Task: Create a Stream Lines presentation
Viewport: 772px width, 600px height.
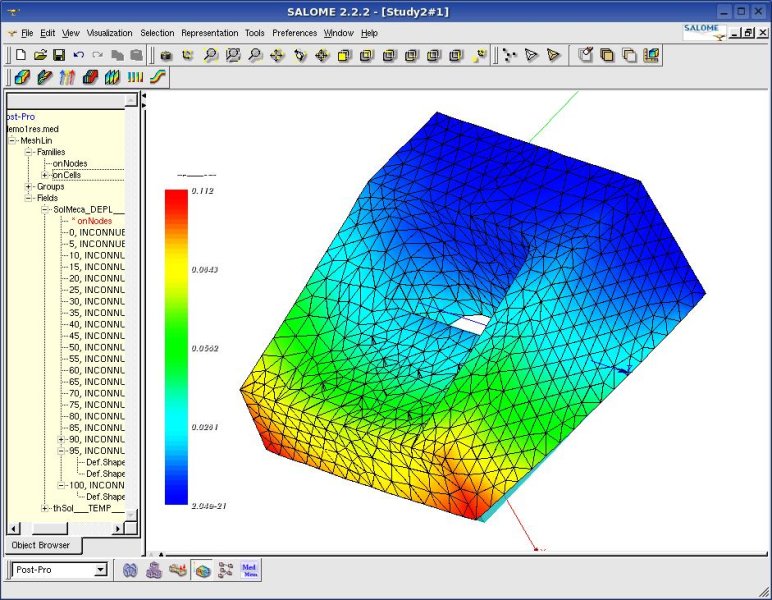Action: [158, 77]
